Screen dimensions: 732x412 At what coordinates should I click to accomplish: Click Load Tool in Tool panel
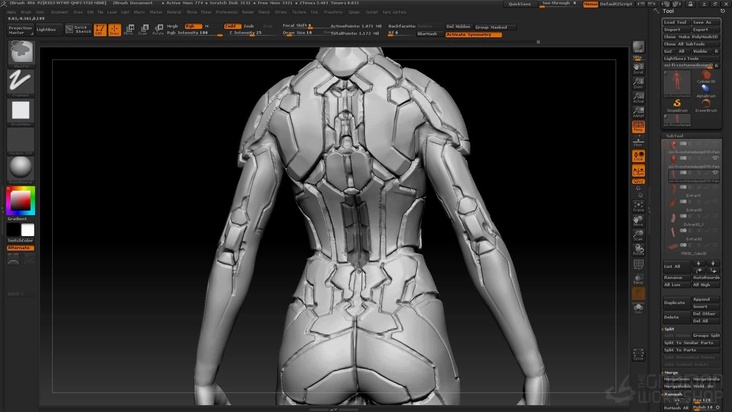tap(676, 22)
